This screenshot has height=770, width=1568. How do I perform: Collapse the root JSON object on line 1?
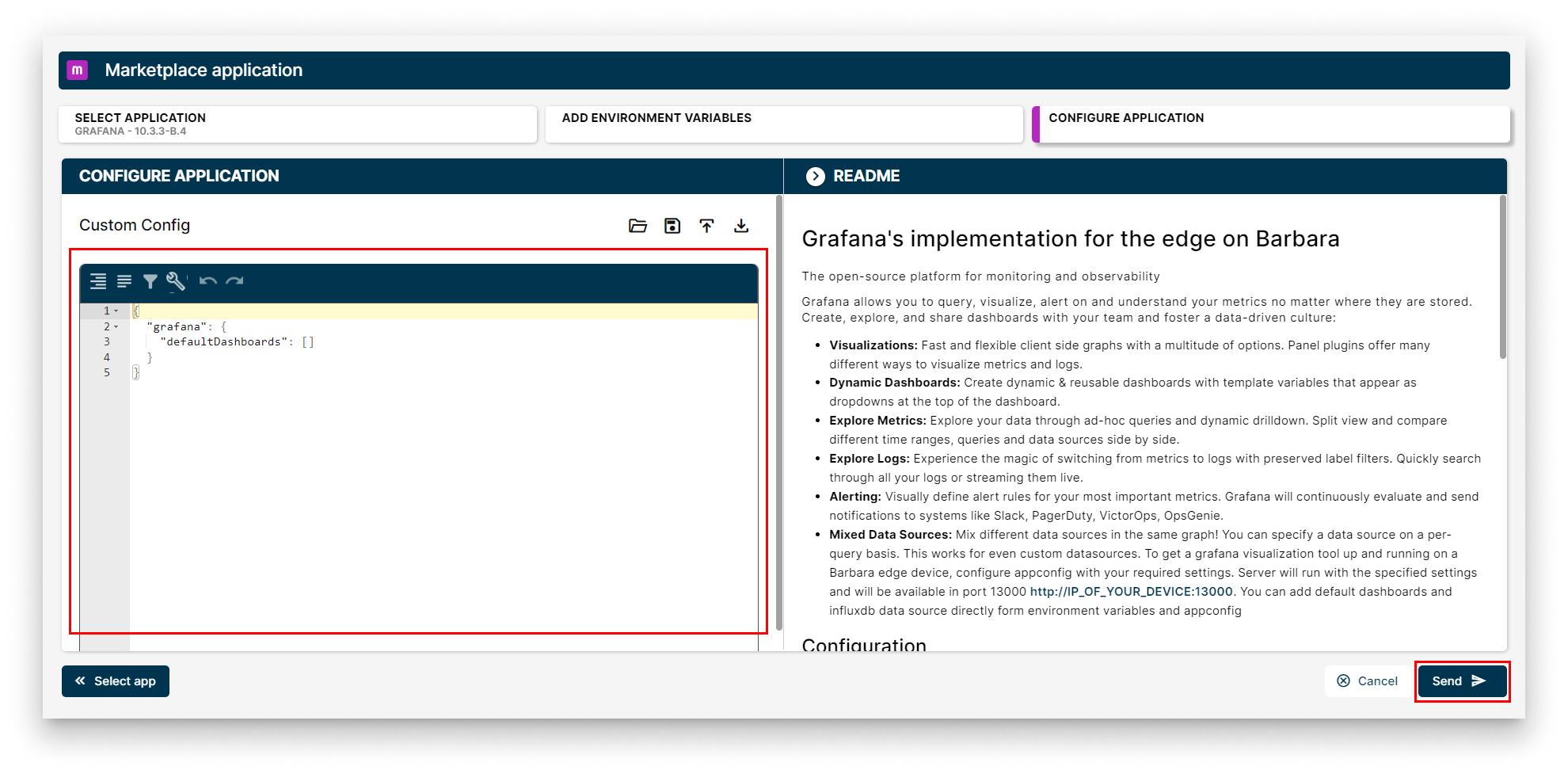(116, 311)
